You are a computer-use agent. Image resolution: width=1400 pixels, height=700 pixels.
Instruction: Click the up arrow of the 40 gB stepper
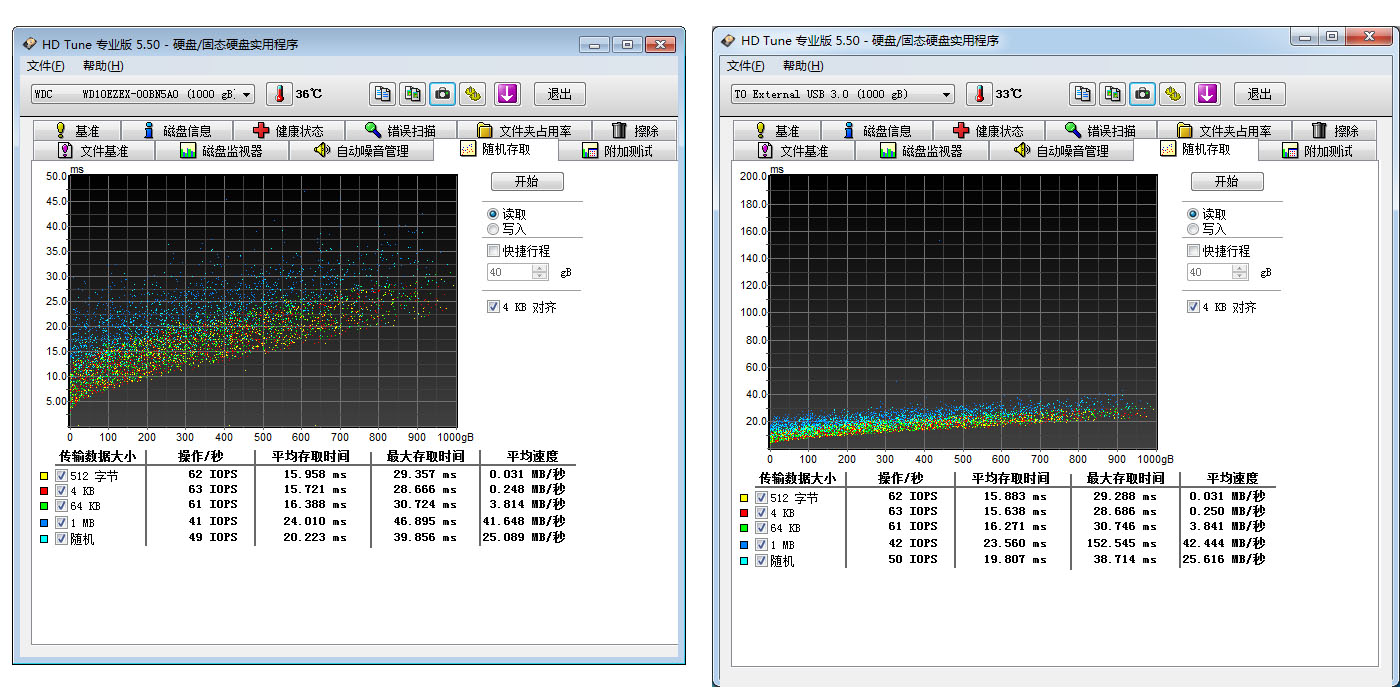coord(539,265)
